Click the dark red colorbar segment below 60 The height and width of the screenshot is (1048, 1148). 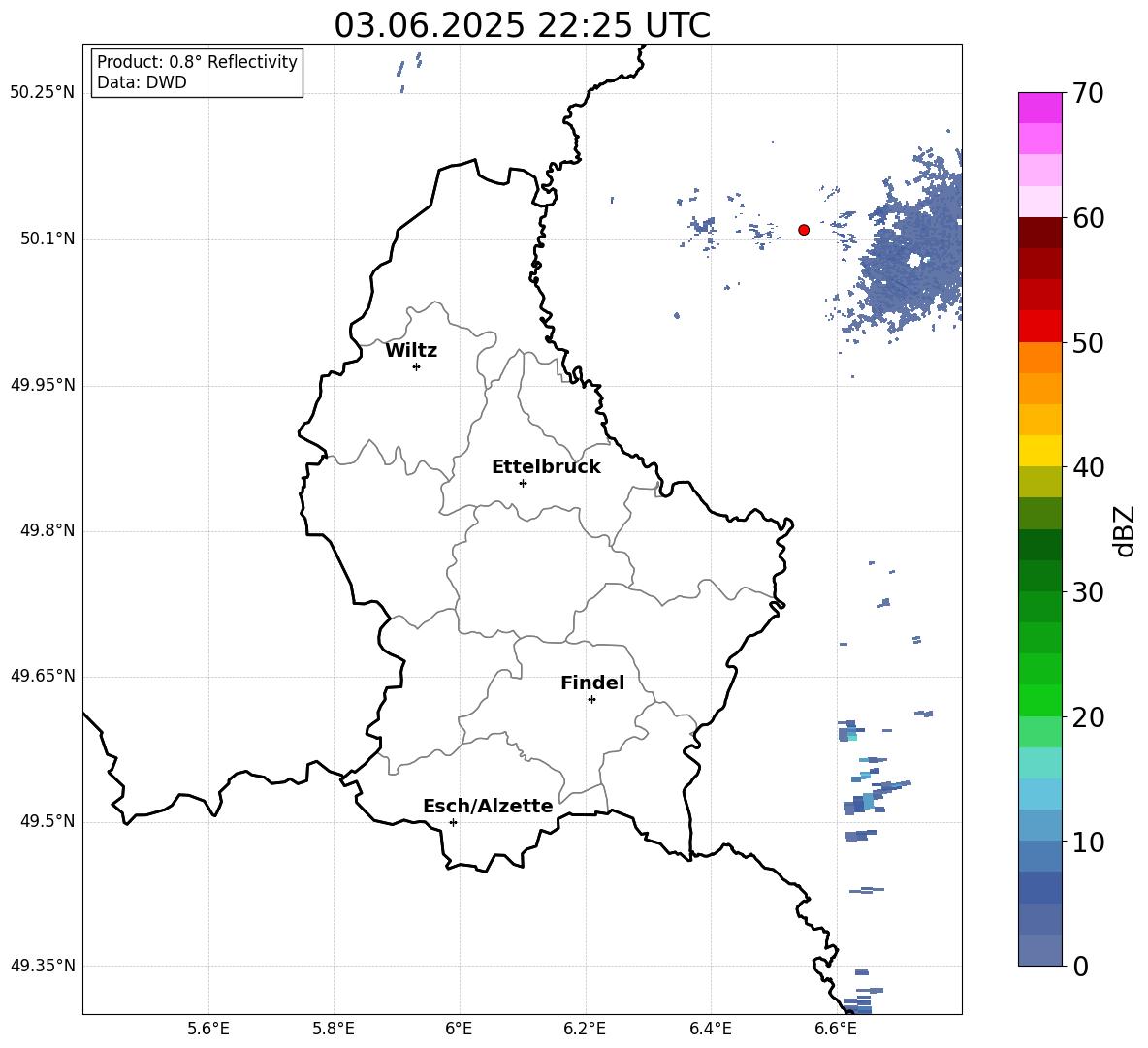[1039, 233]
